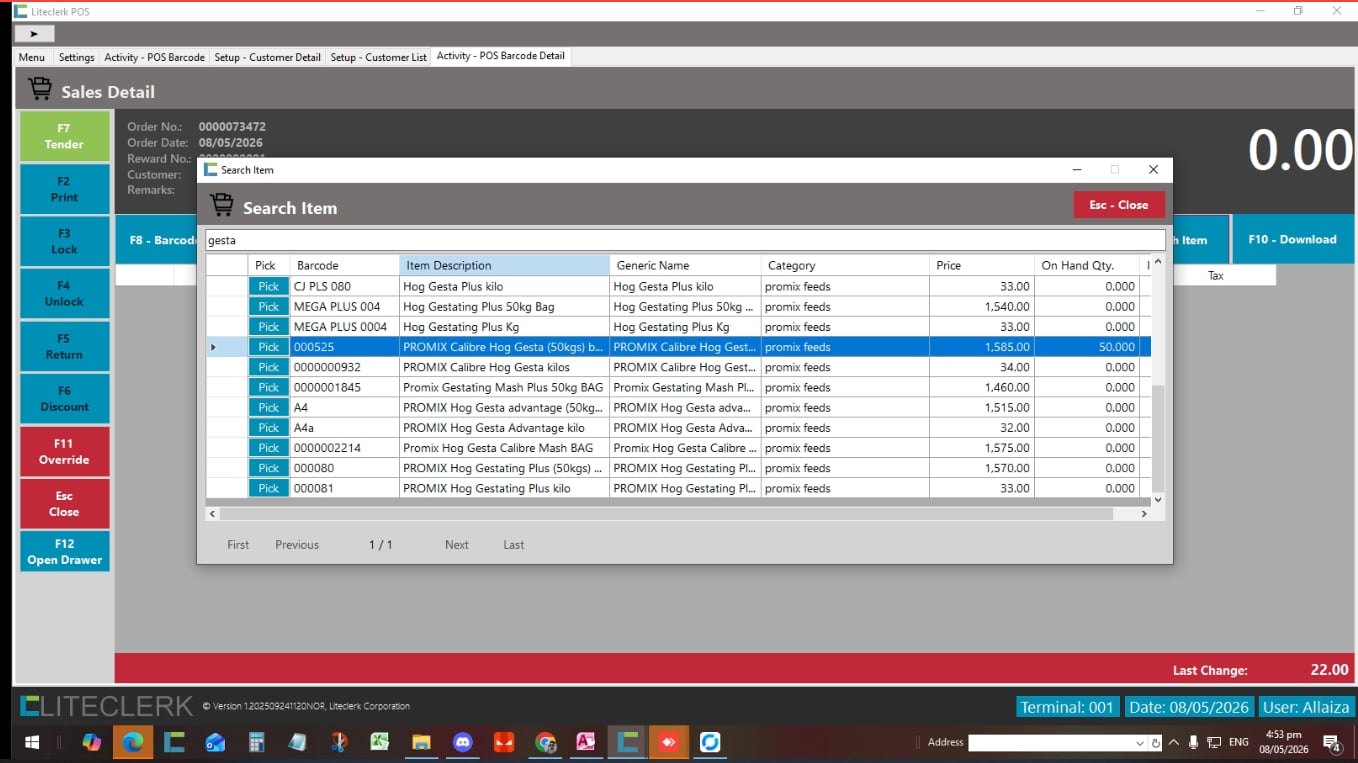This screenshot has height=763, width=1358.
Task: Go to the Next page of results
Action: pyautogui.click(x=456, y=545)
